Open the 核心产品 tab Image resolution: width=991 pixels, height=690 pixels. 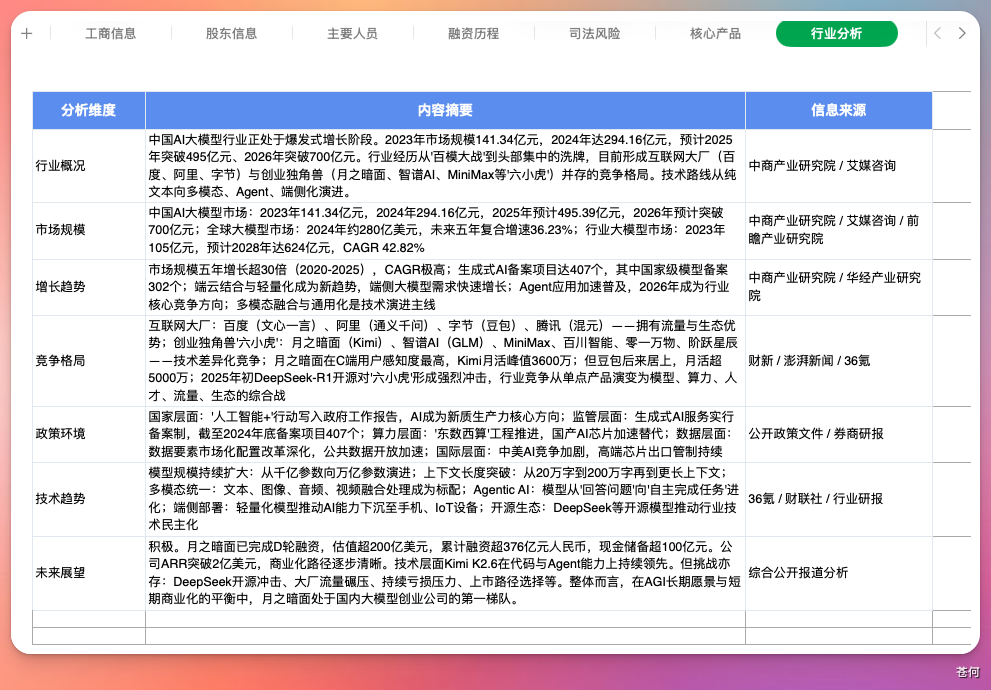pos(715,33)
